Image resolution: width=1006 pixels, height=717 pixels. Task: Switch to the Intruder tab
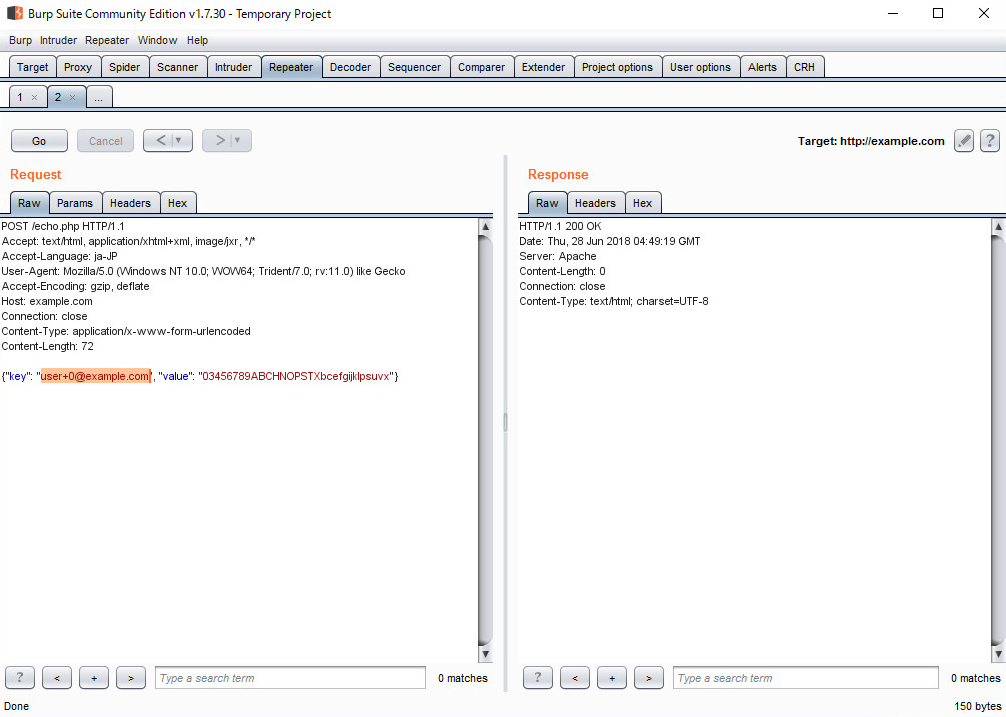(x=234, y=67)
